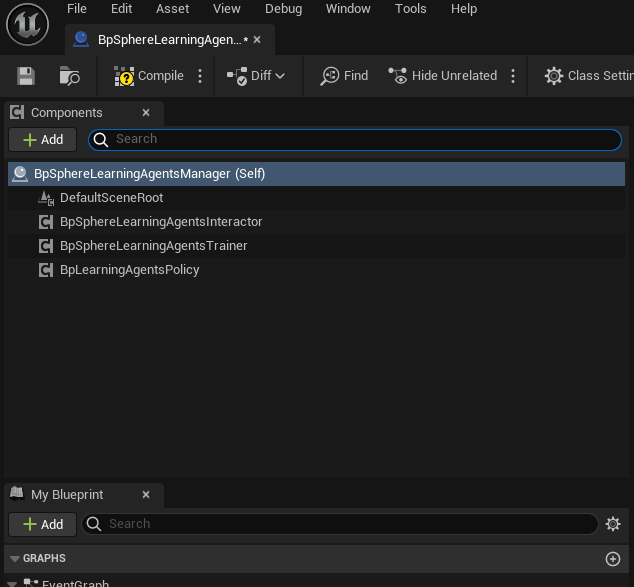634x587 pixels.
Task: Click the Self actor icon in Components
Action: [20, 174]
